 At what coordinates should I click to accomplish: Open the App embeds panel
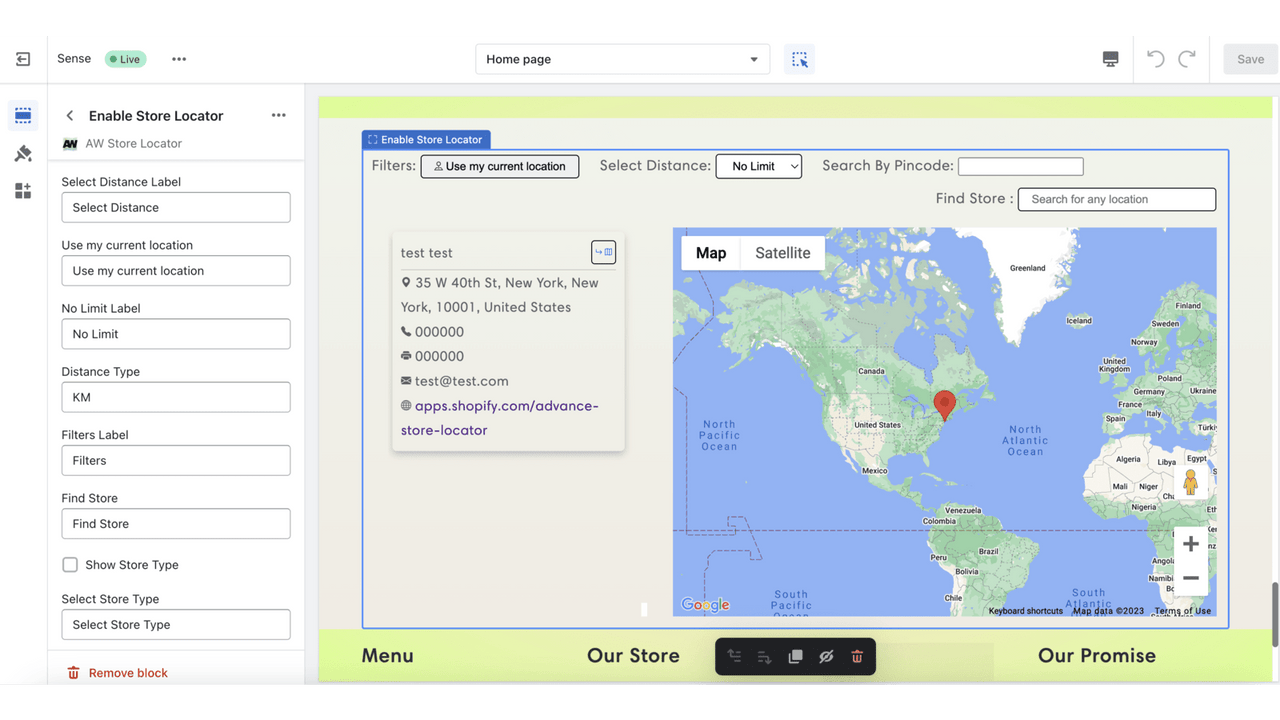coord(22,190)
